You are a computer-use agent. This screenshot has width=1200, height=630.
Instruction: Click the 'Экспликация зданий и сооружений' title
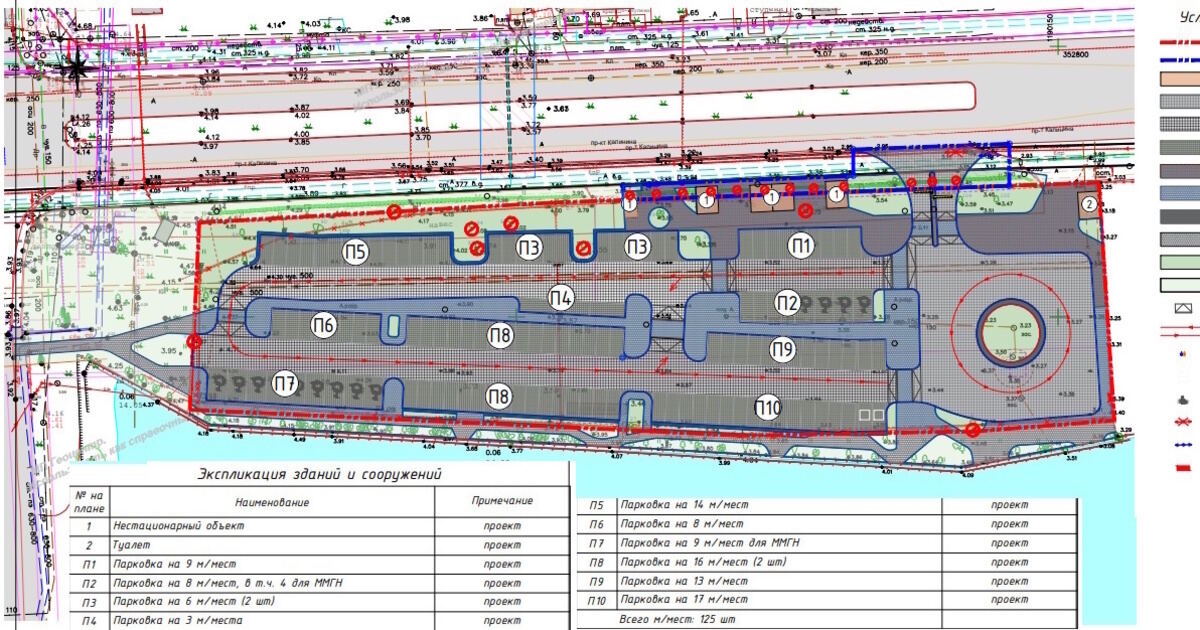pyautogui.click(x=320, y=474)
